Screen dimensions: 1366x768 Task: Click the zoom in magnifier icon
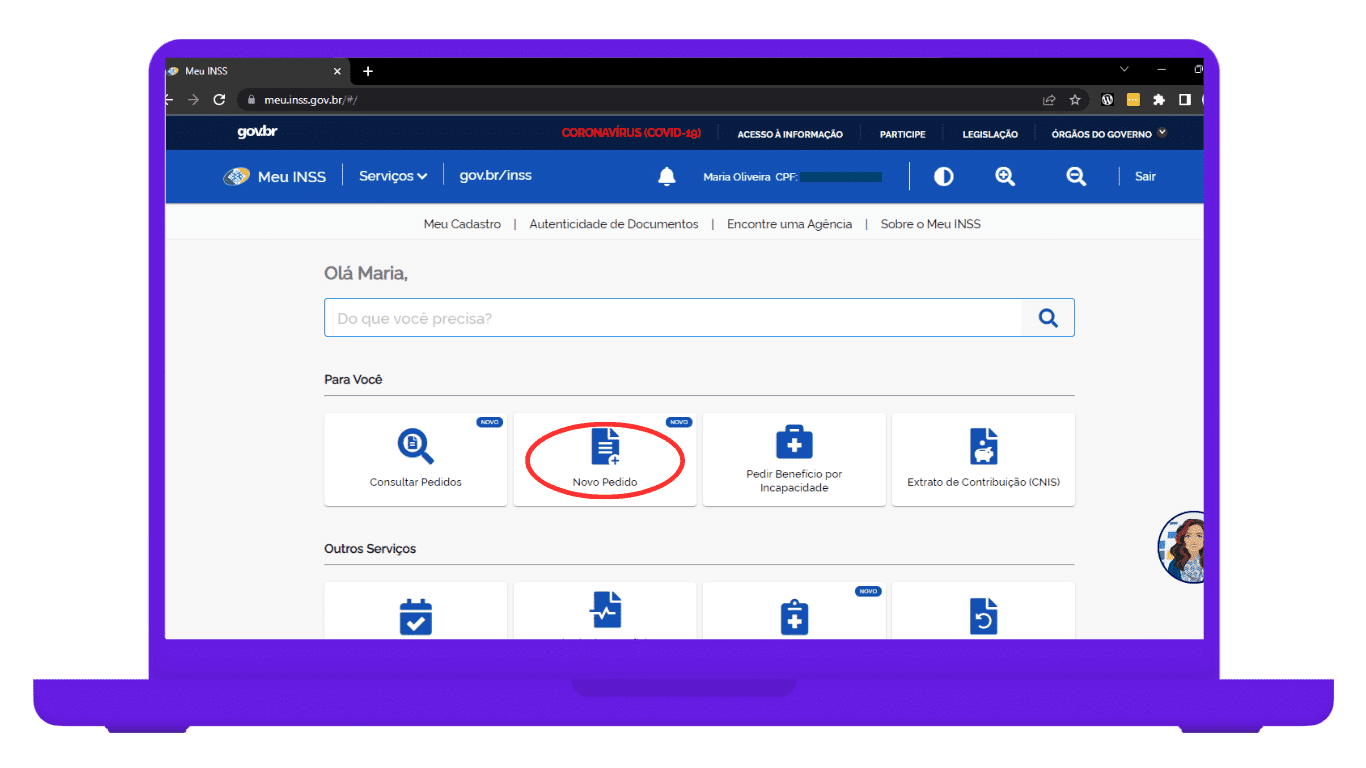tap(1005, 177)
